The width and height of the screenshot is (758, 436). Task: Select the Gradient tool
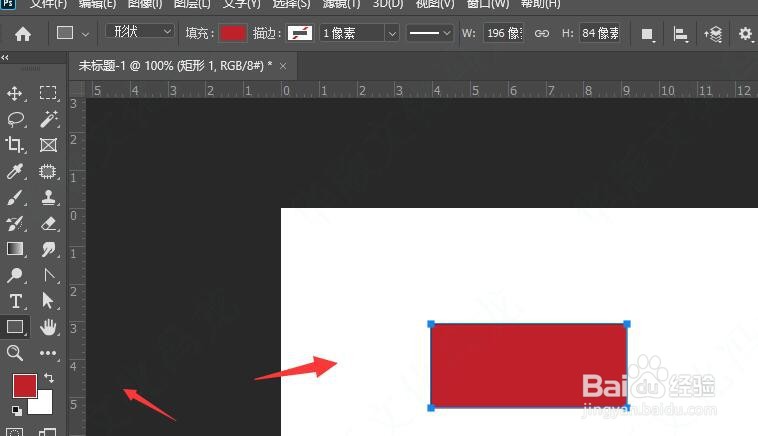pos(15,249)
